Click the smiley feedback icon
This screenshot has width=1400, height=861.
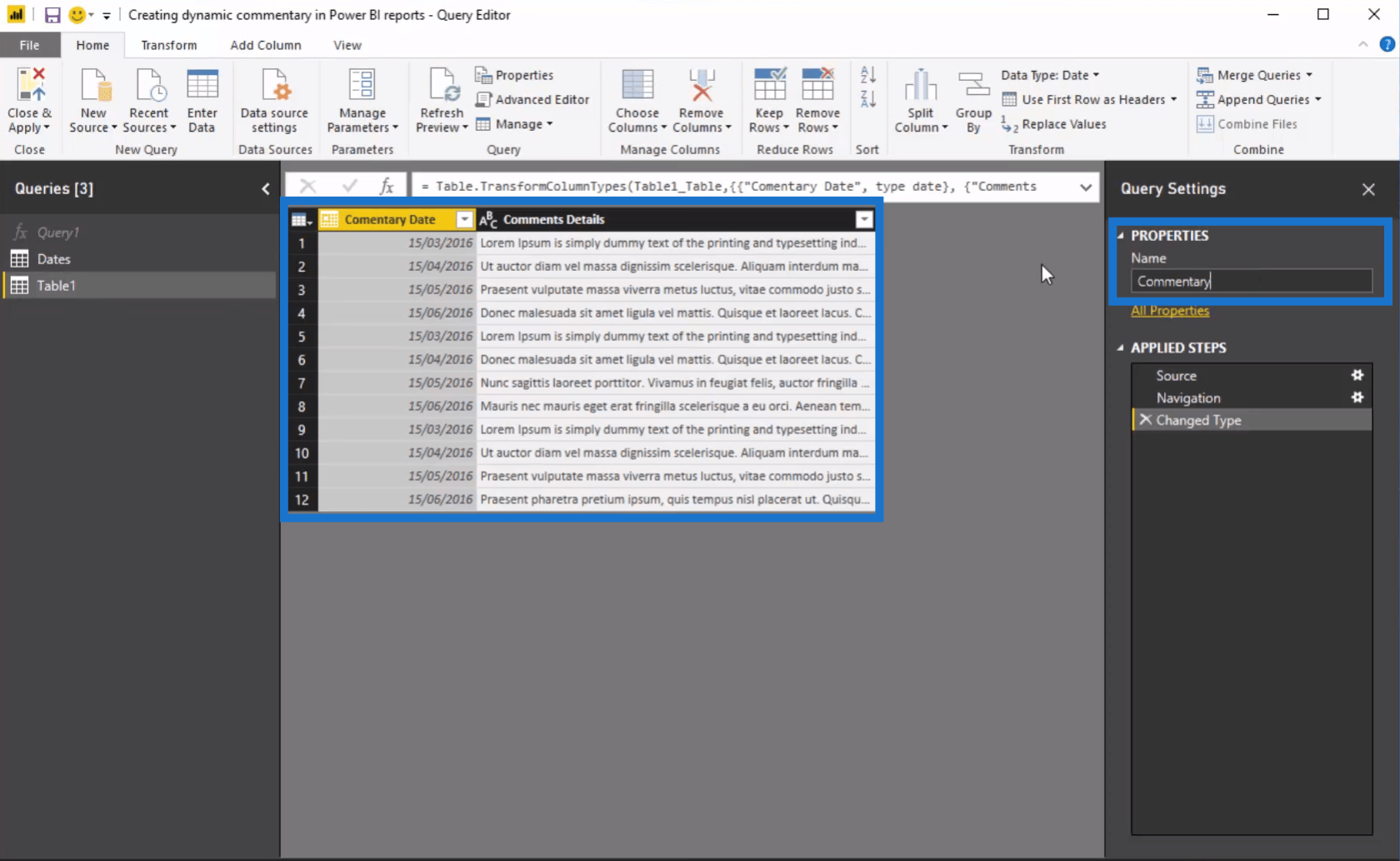click(x=77, y=15)
